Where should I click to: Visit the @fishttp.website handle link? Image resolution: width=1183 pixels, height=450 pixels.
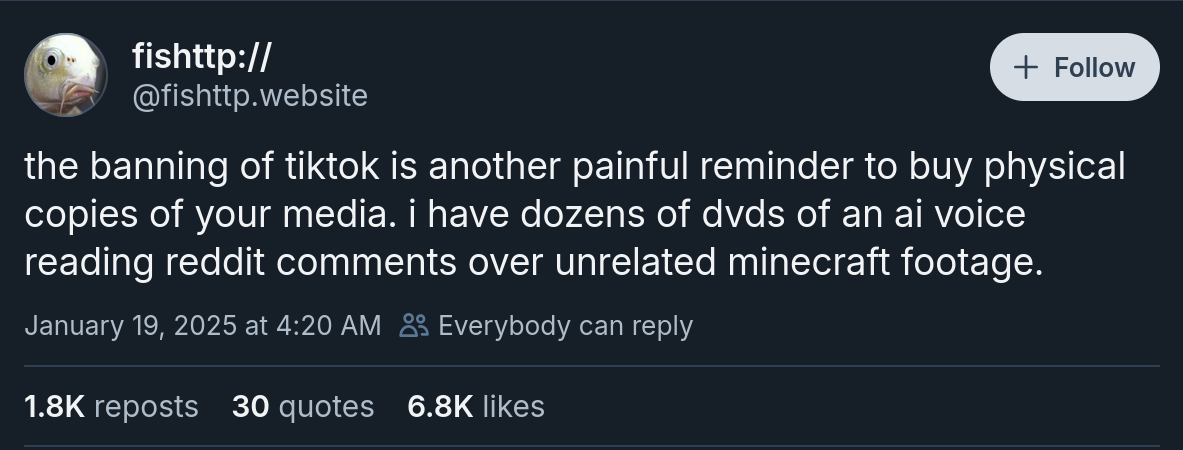[x=250, y=96]
